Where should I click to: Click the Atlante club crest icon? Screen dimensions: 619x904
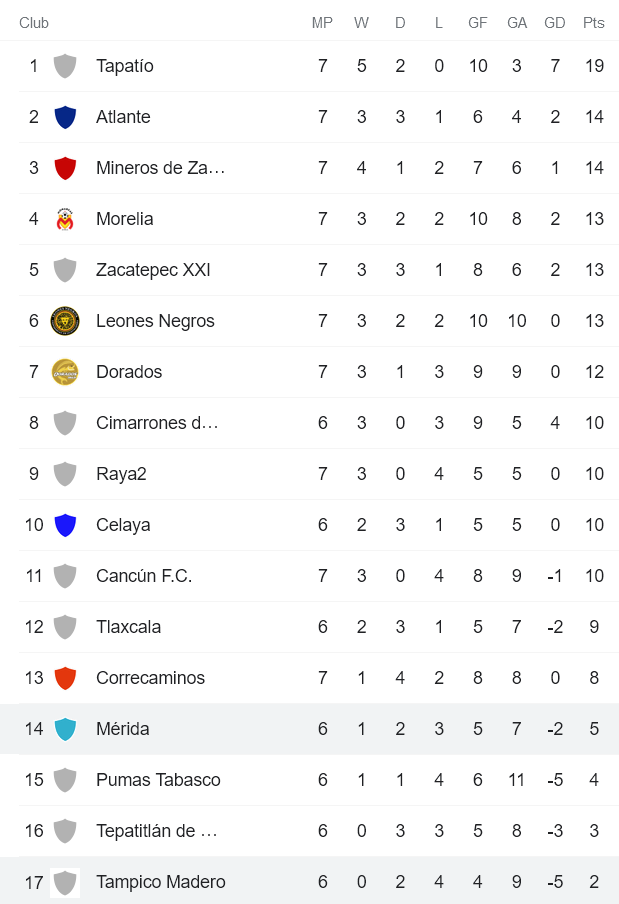pos(65,117)
